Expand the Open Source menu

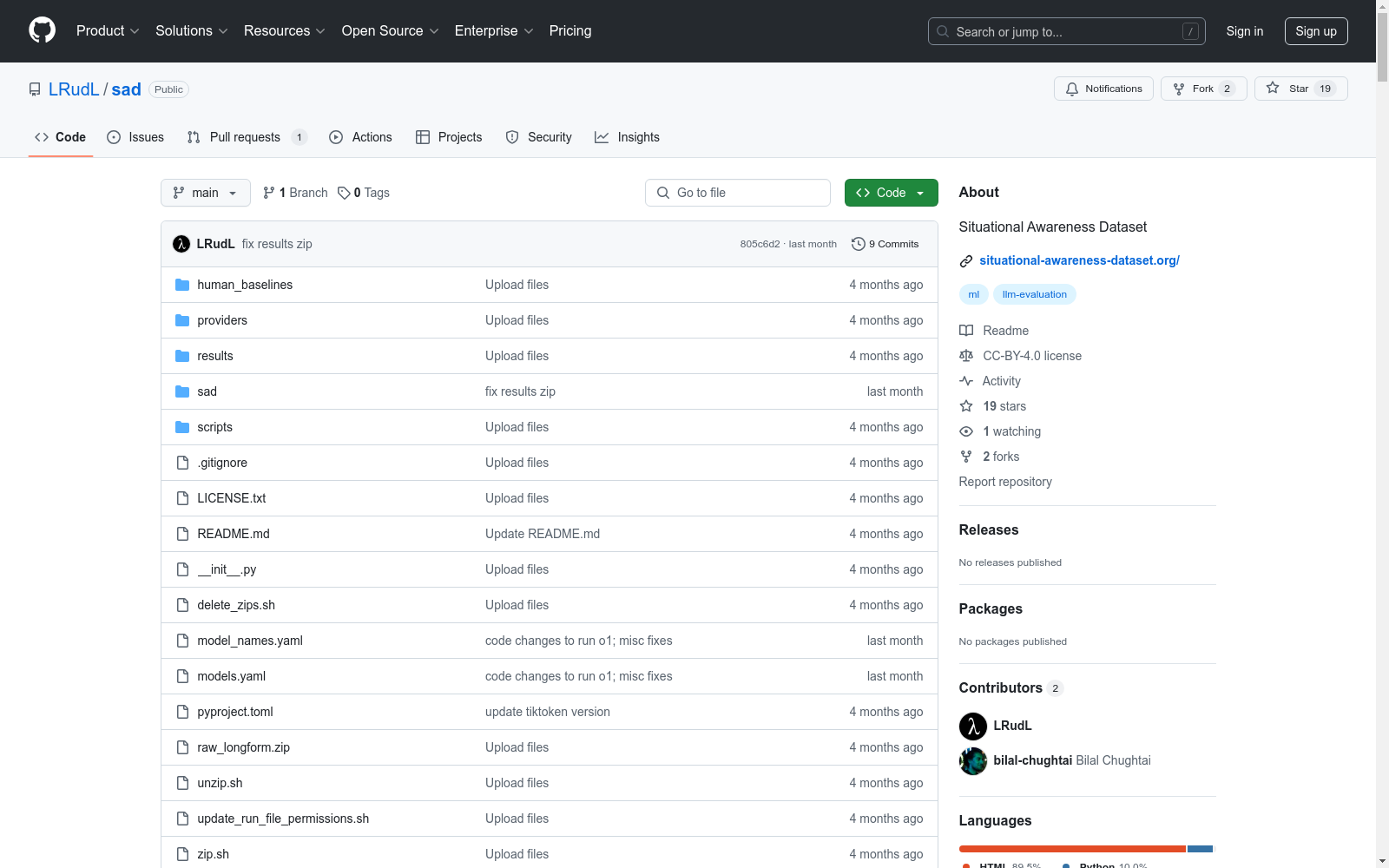tap(391, 30)
